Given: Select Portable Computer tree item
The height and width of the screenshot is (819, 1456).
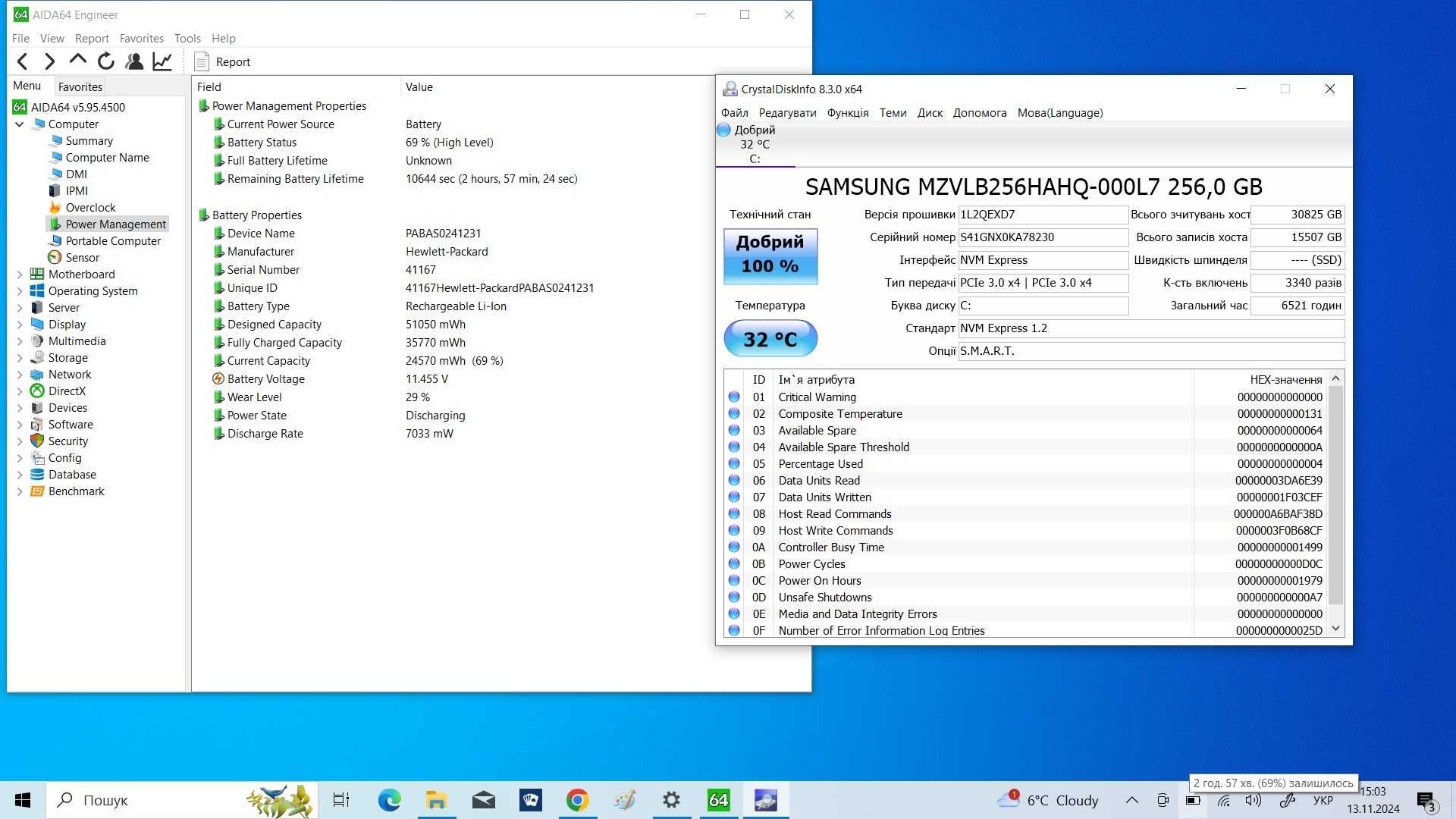Looking at the screenshot, I should coord(113,241).
